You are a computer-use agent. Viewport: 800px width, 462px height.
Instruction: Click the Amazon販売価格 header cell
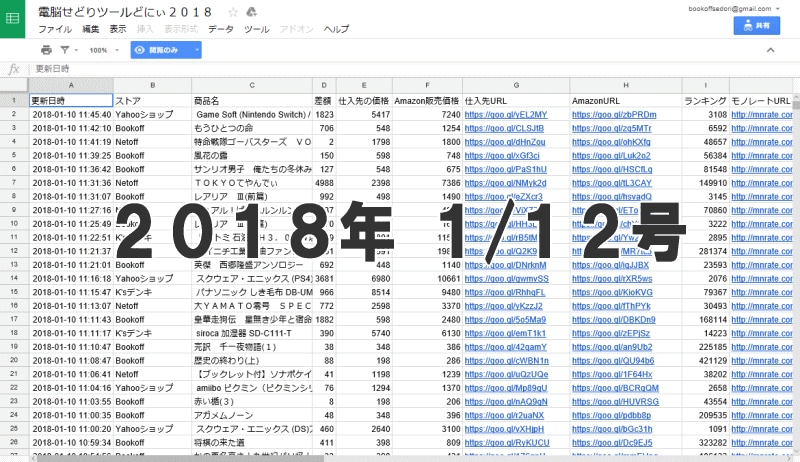point(428,100)
